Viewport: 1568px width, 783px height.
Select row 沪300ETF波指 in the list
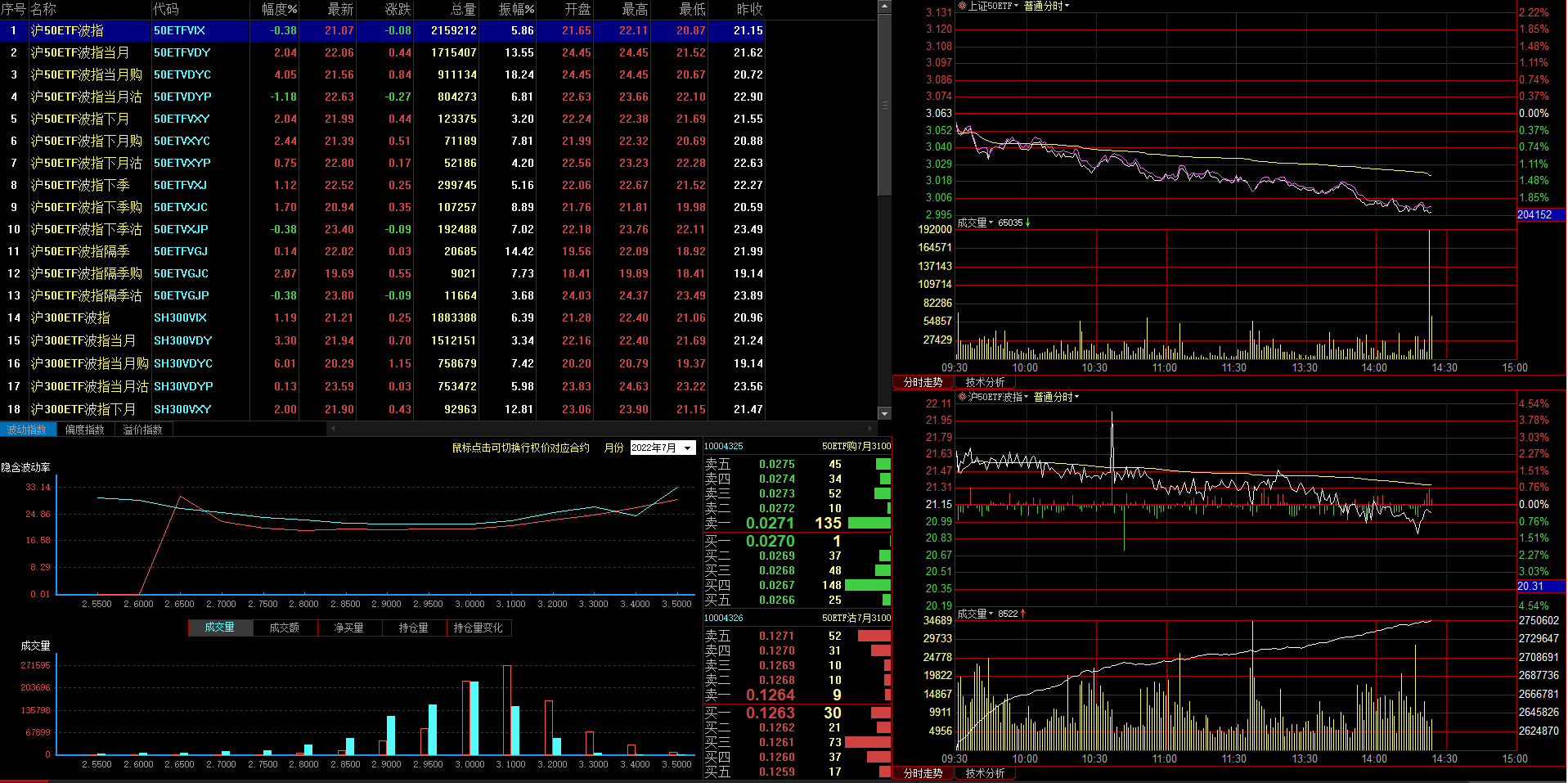tap(70, 317)
